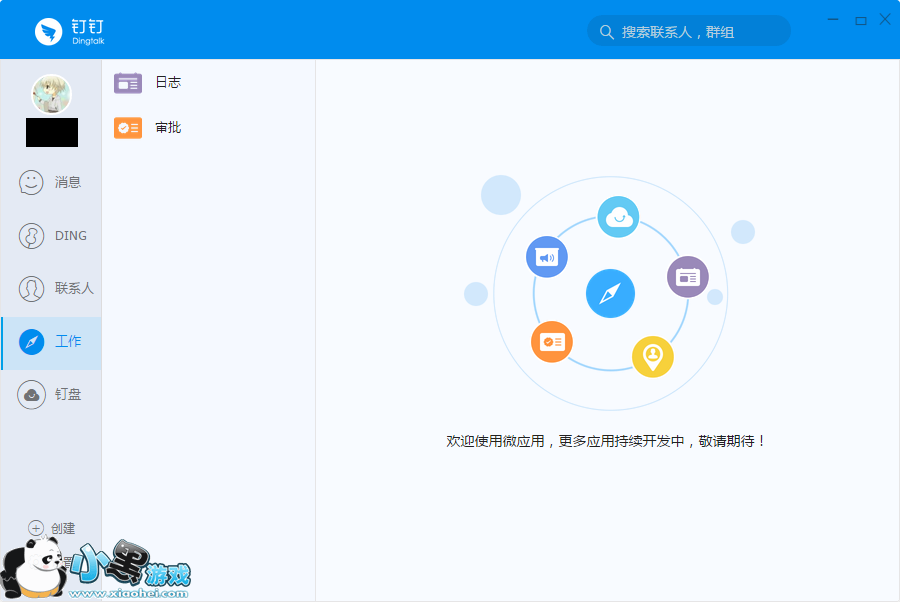Select the 工作 work tab
The width and height of the screenshot is (900, 602).
tap(51, 342)
